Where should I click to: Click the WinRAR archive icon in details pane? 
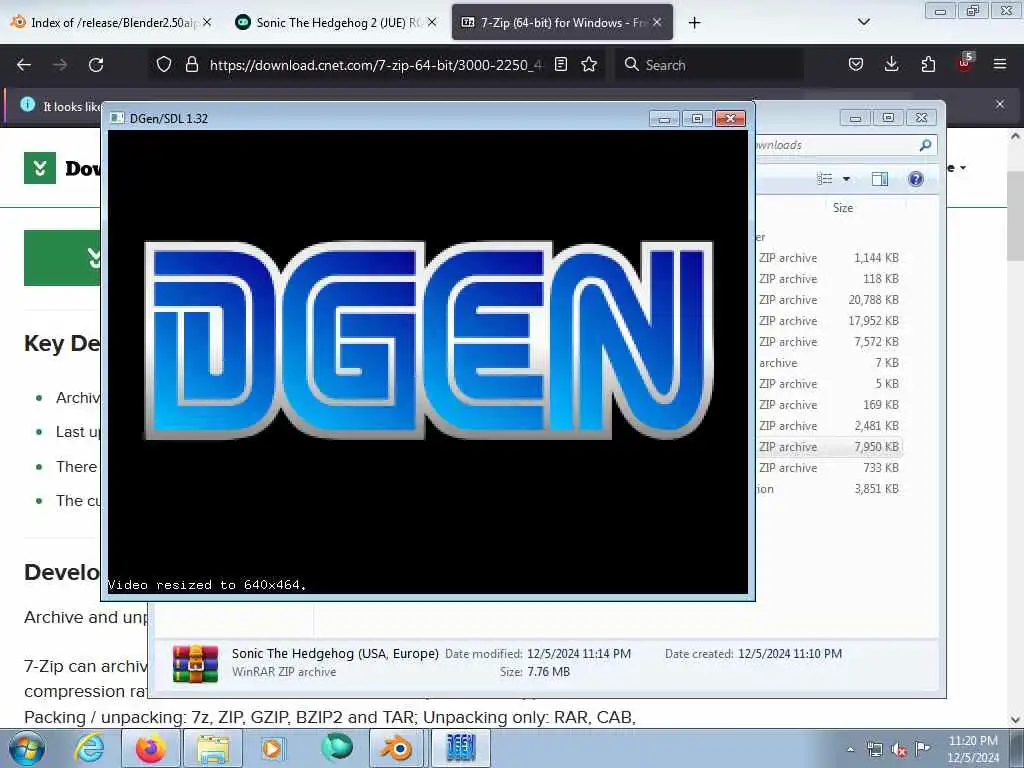[195, 664]
